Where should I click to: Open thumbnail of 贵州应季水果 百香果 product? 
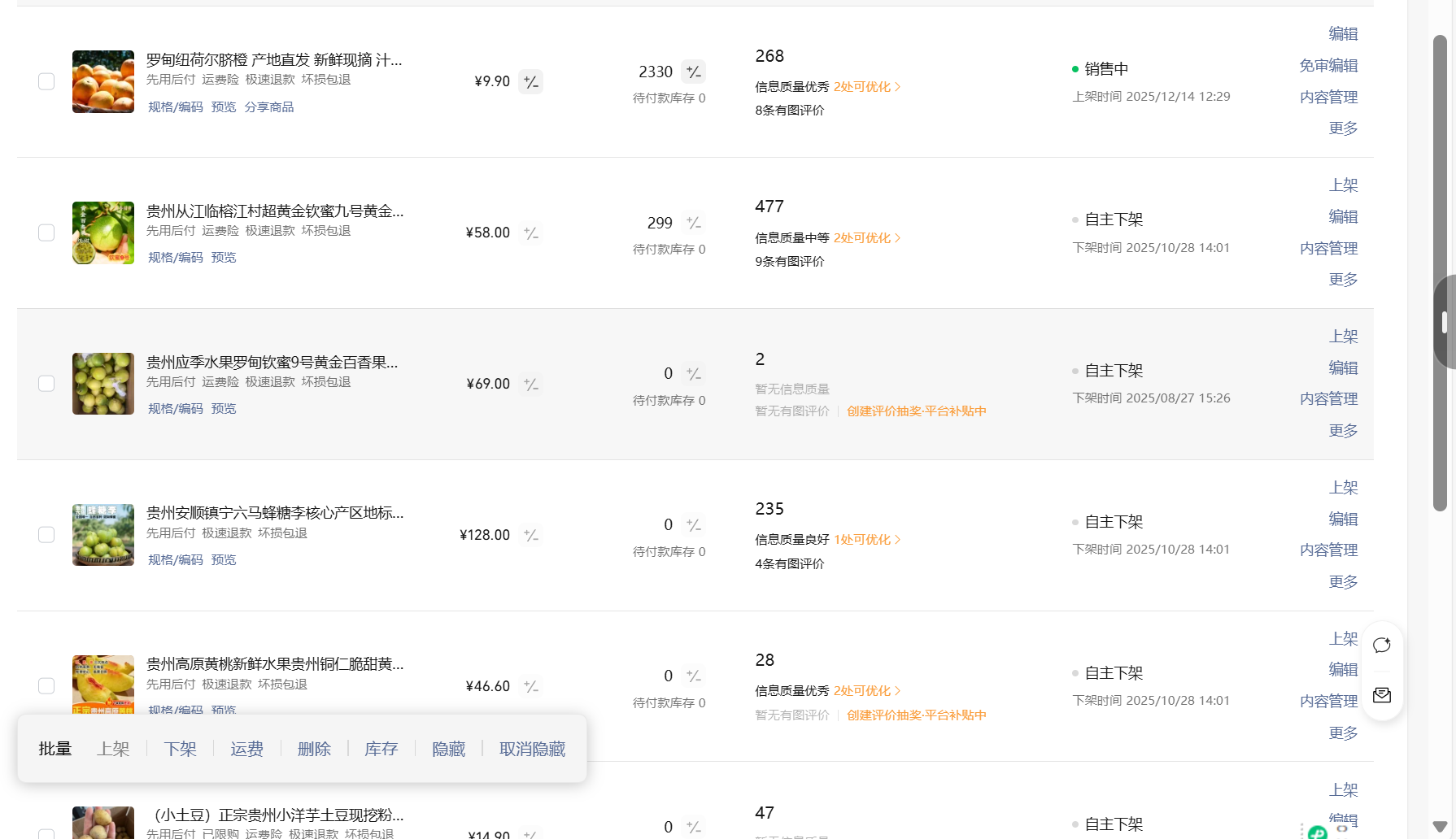pos(103,384)
